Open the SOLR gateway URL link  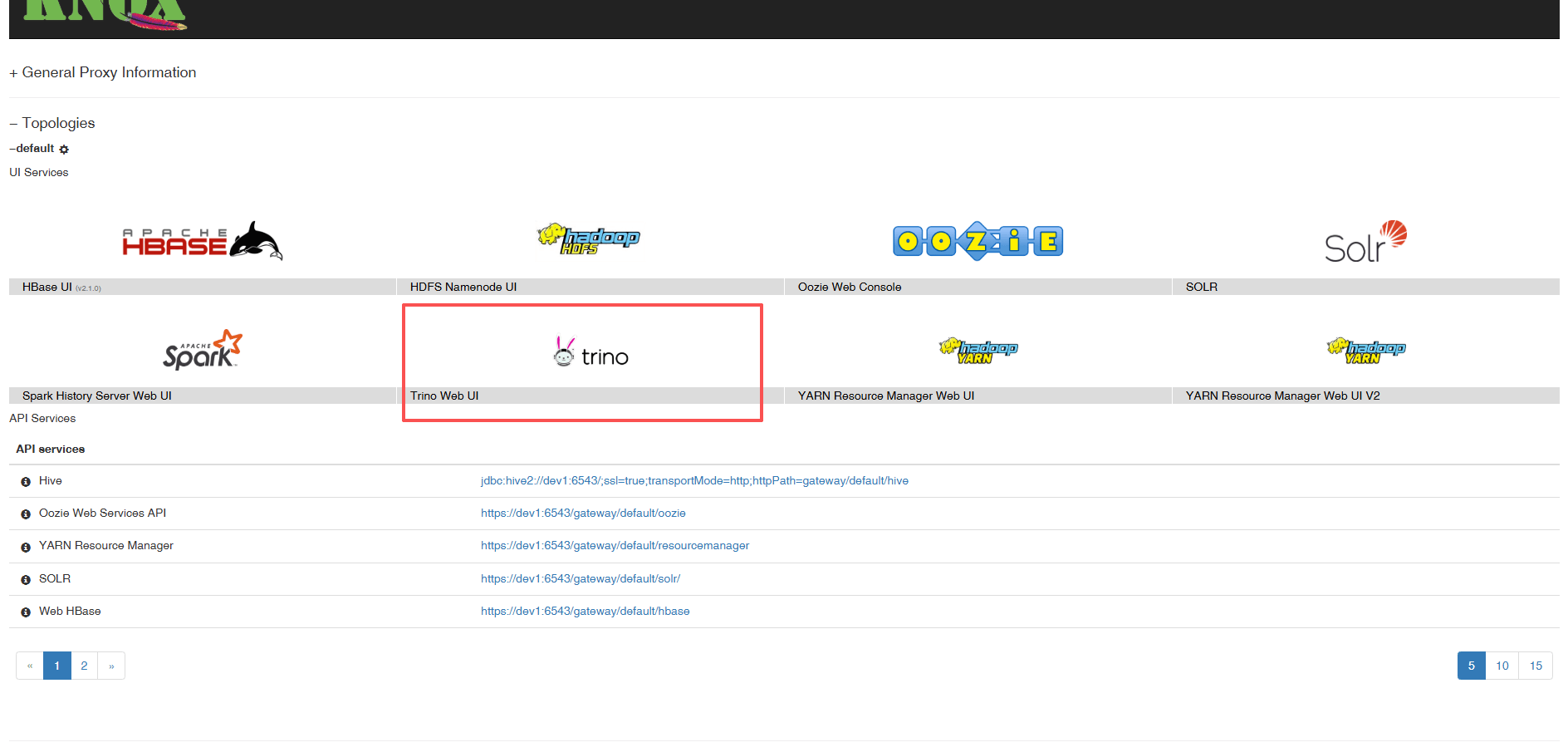coord(580,579)
